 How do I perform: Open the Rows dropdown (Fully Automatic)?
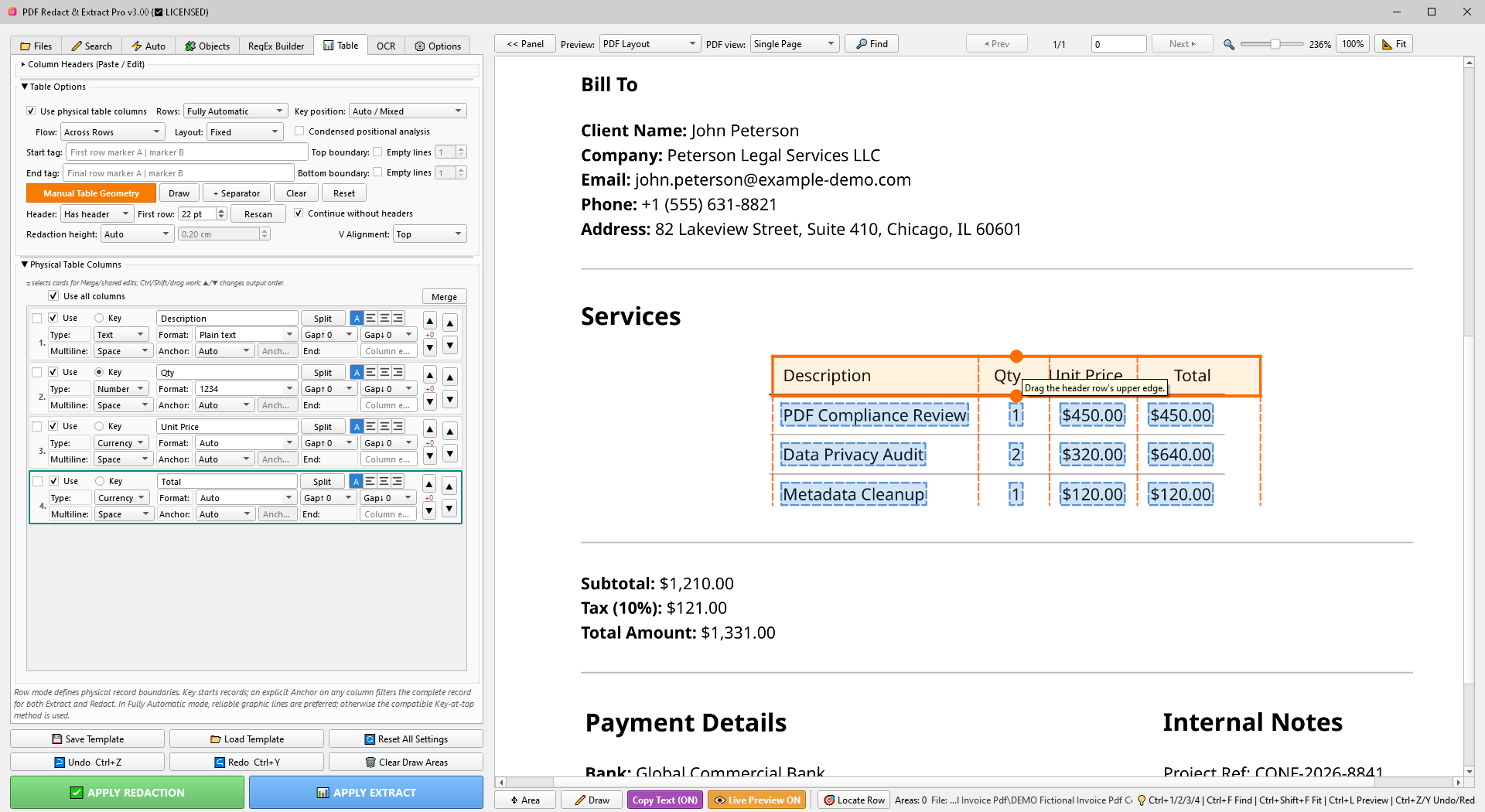point(235,111)
